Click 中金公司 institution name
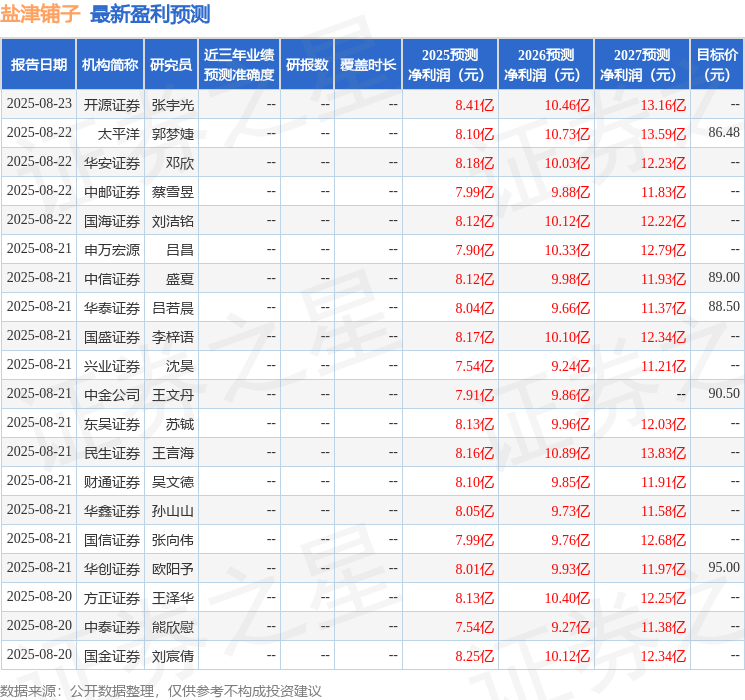 click(112, 394)
